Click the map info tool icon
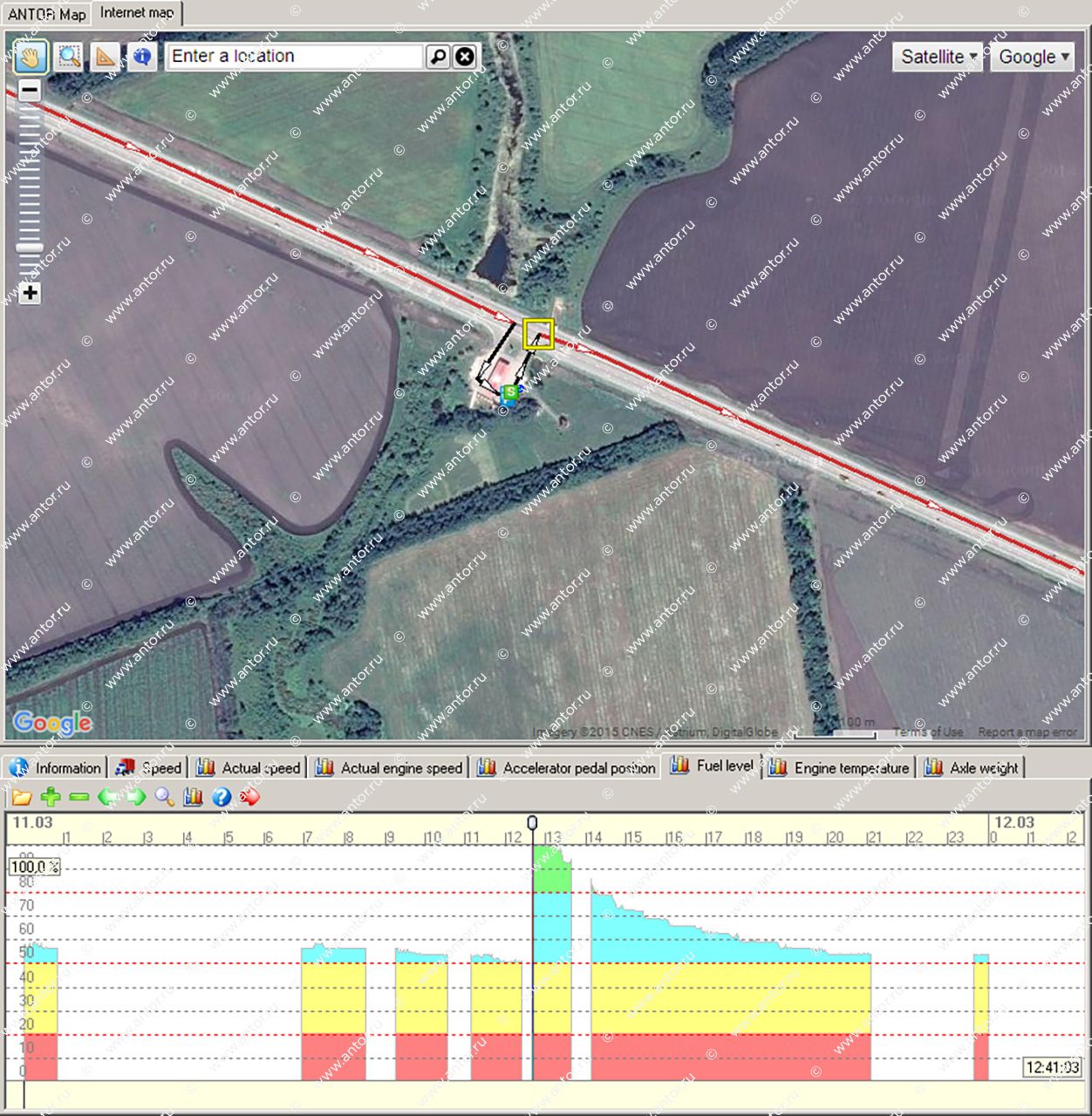Screen dimensions: 1092x1116 142,57
